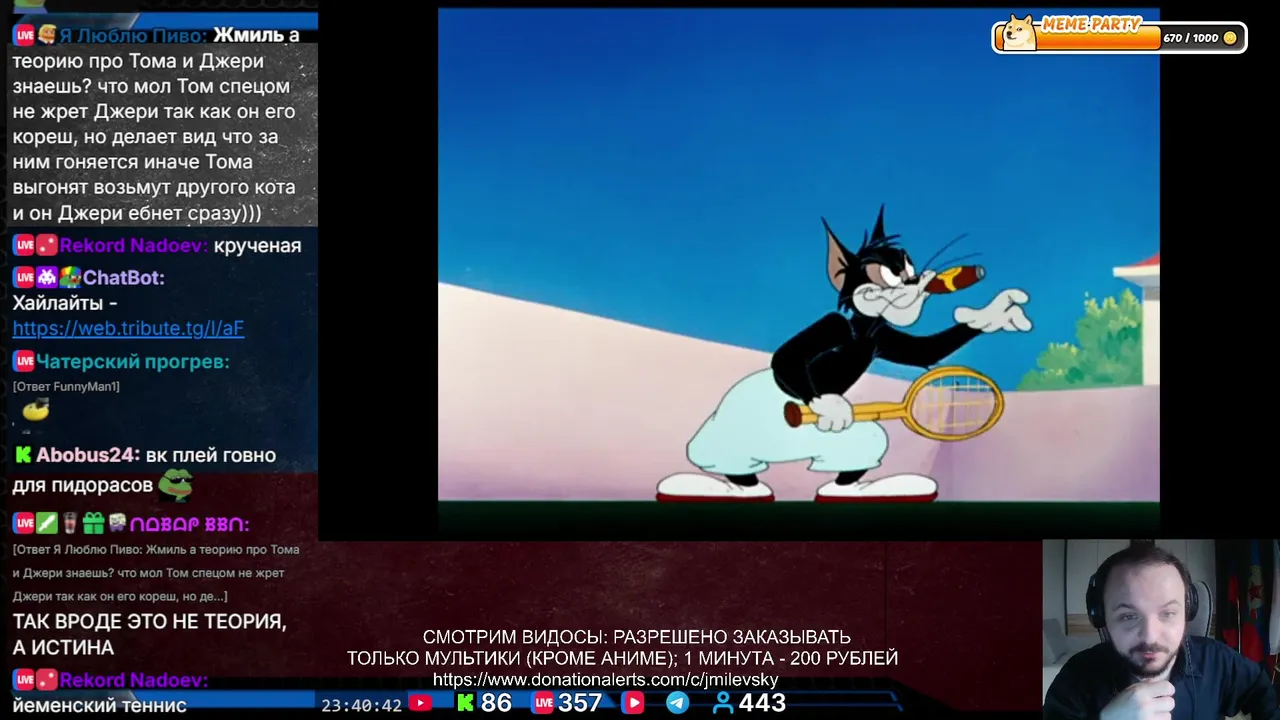Click dice badge beside Rekord Nadoev крученая message
This screenshot has height=720, width=1280.
click(x=46, y=245)
